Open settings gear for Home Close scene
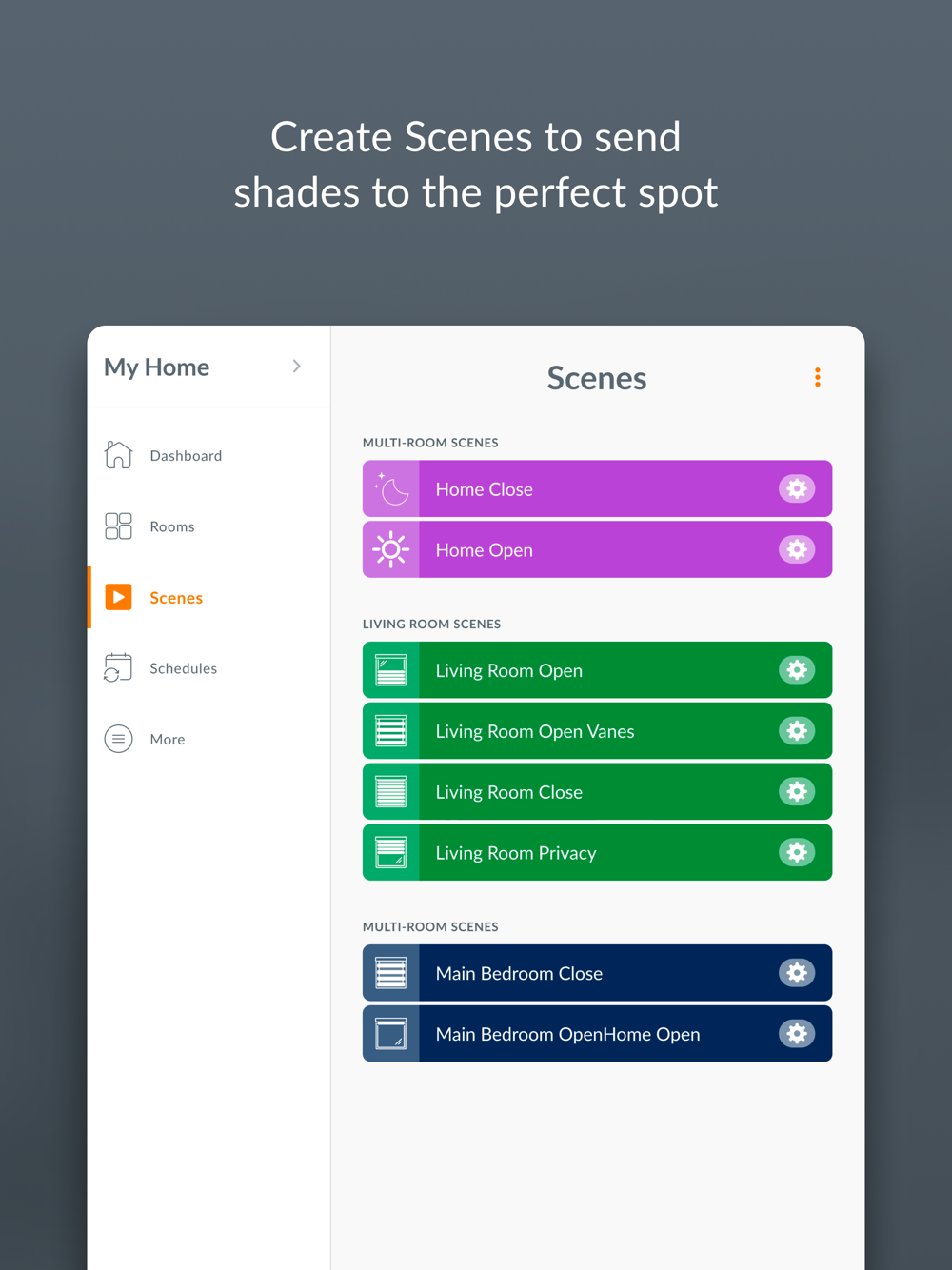 [797, 489]
